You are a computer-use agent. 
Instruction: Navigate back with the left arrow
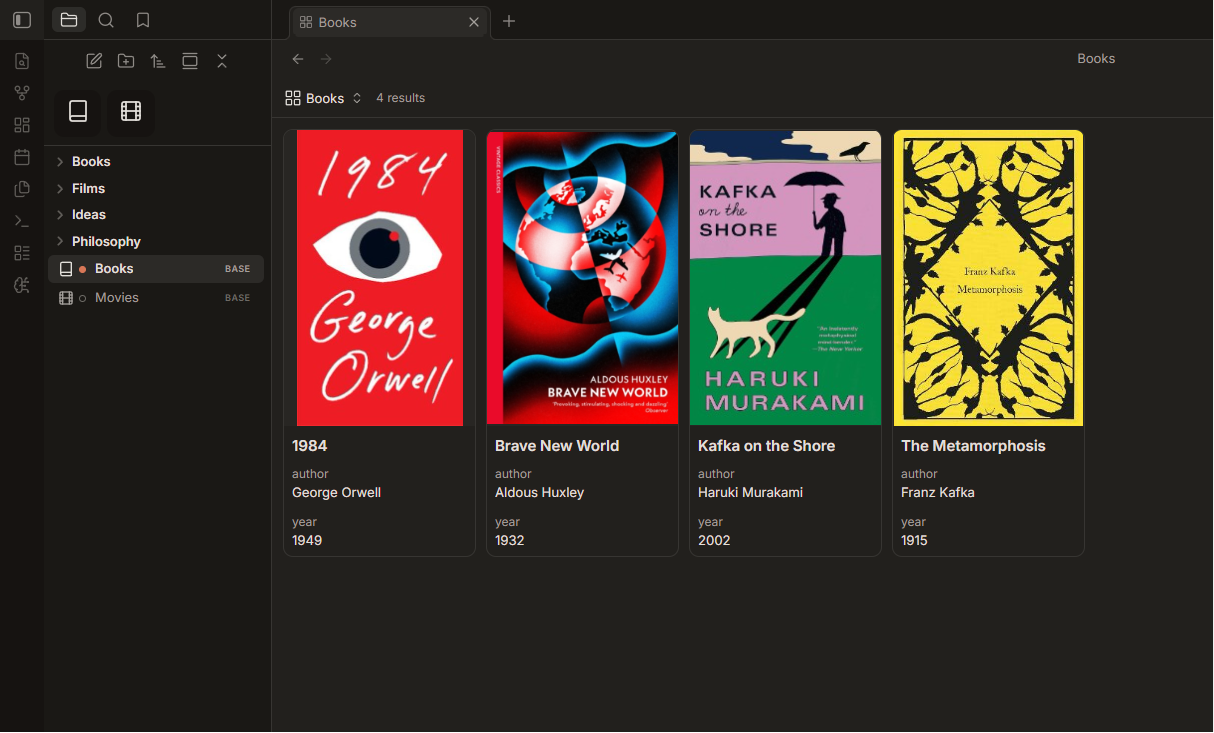[x=298, y=59]
